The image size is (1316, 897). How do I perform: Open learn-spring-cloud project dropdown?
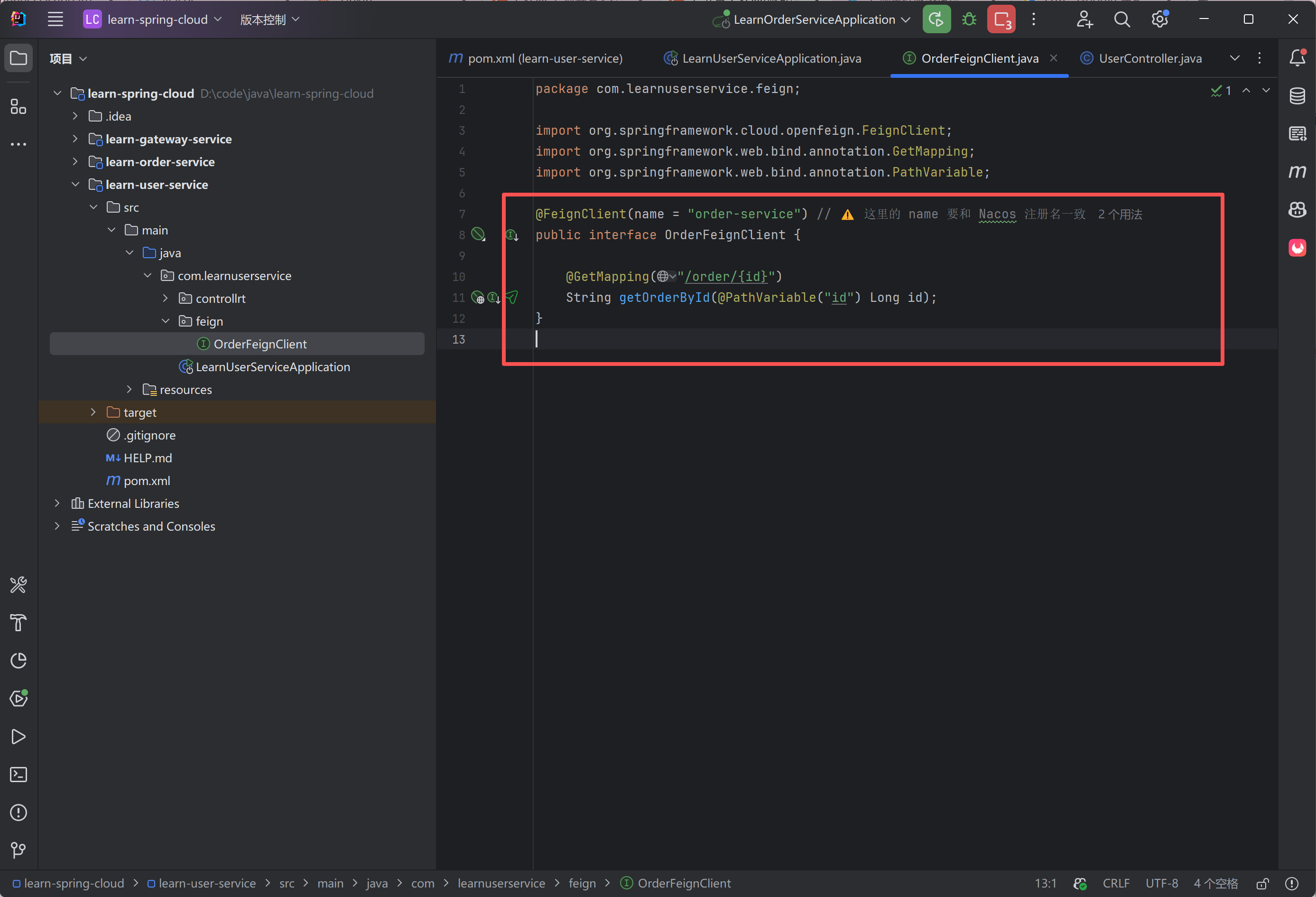(152, 19)
